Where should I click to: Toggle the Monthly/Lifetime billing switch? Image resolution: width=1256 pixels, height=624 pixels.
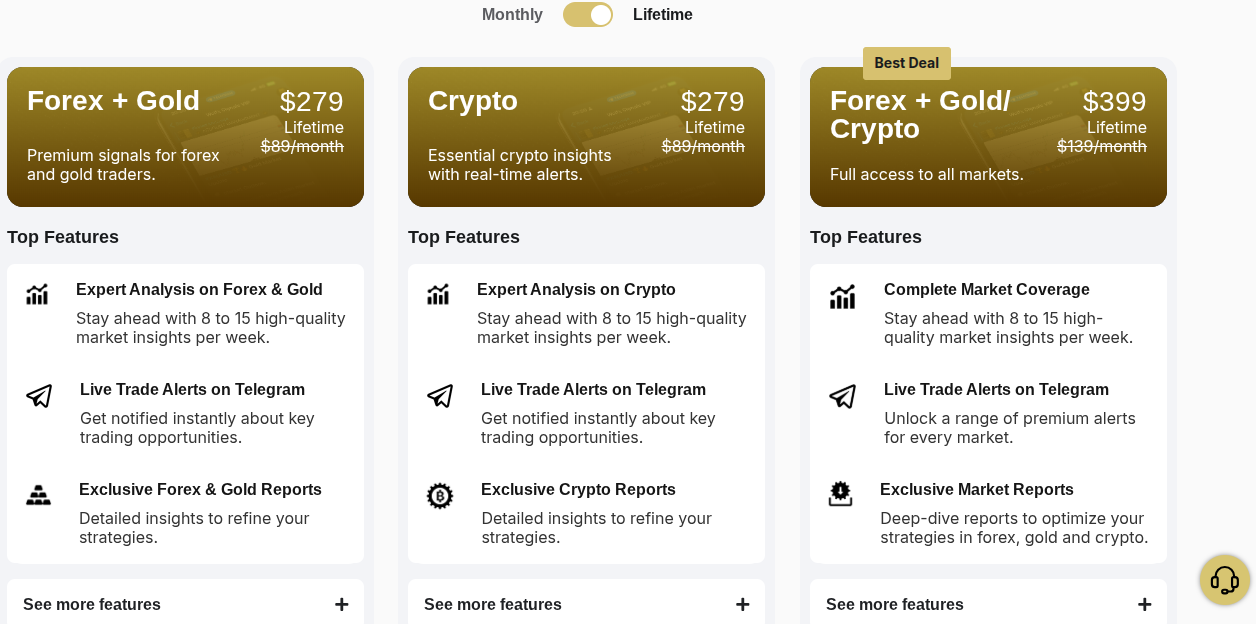pyautogui.click(x=588, y=15)
